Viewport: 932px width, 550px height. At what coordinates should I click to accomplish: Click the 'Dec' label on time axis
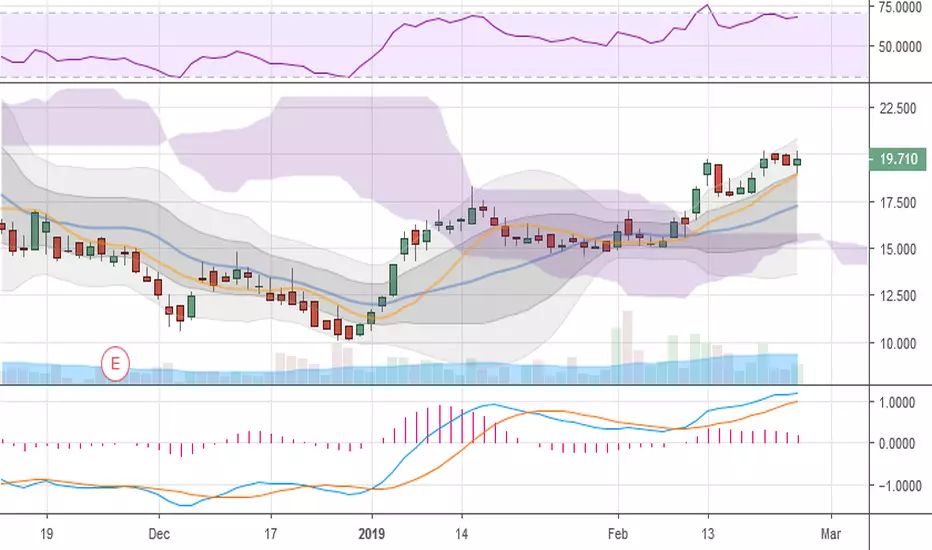(x=159, y=533)
